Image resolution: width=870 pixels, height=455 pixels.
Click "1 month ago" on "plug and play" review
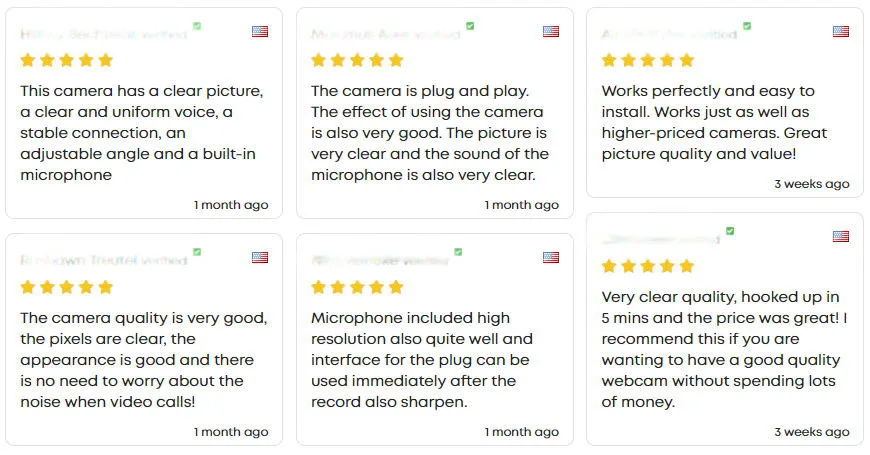[522, 205]
